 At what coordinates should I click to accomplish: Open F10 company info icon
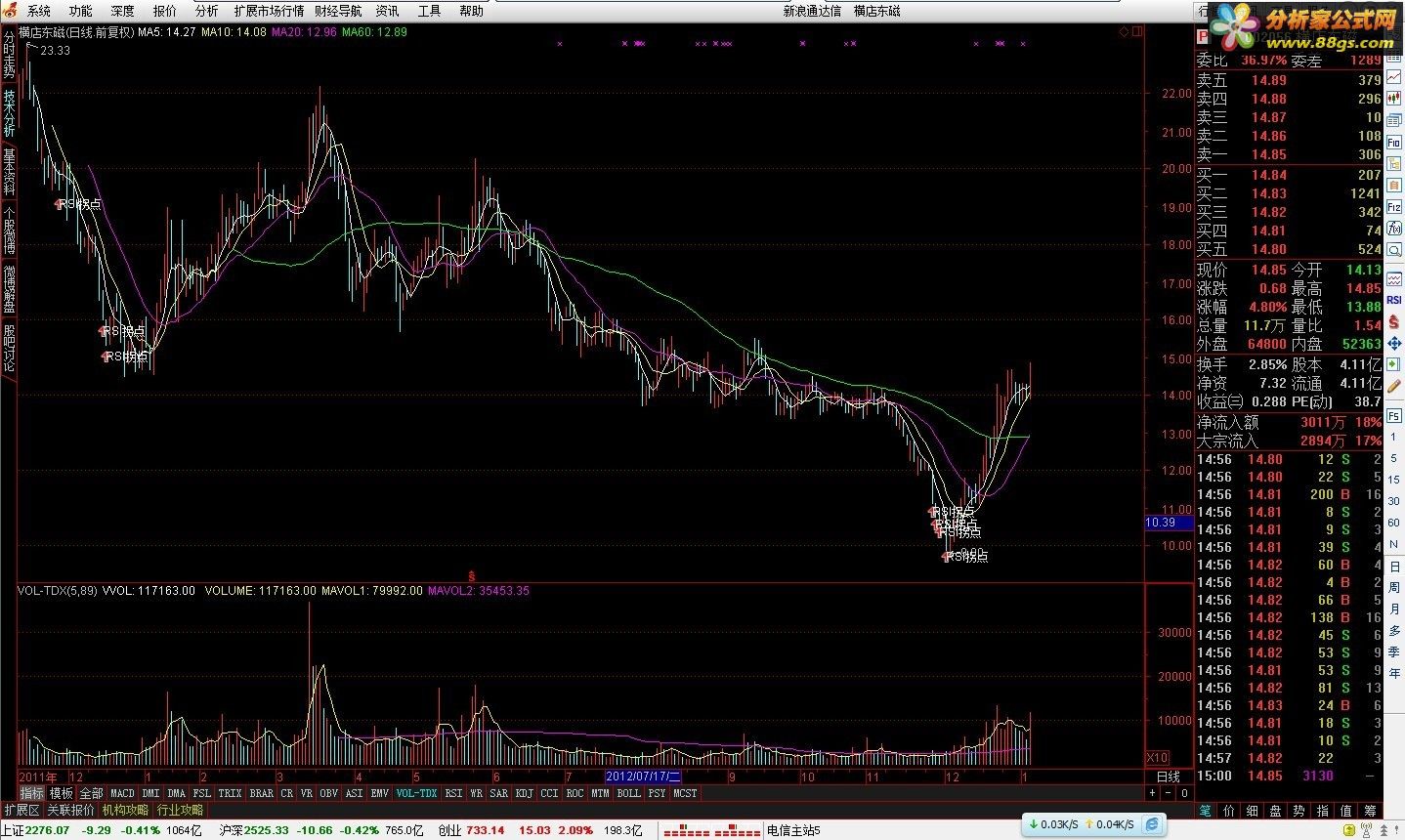point(1394,142)
